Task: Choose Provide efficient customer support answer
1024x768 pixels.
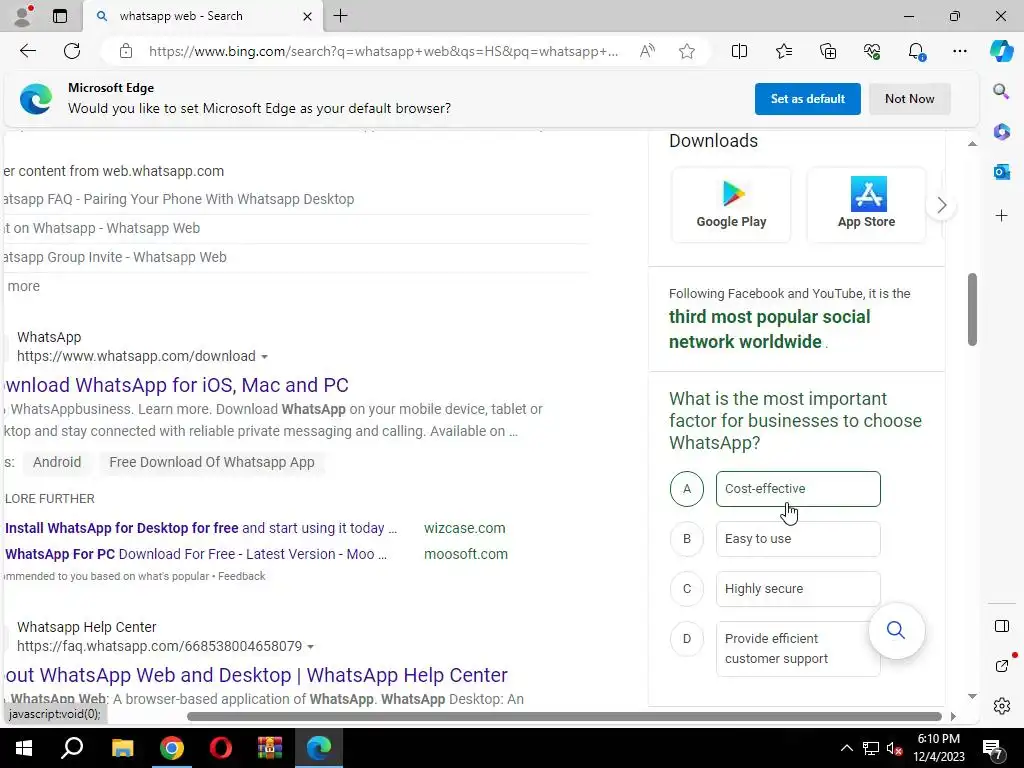Action: [798, 648]
